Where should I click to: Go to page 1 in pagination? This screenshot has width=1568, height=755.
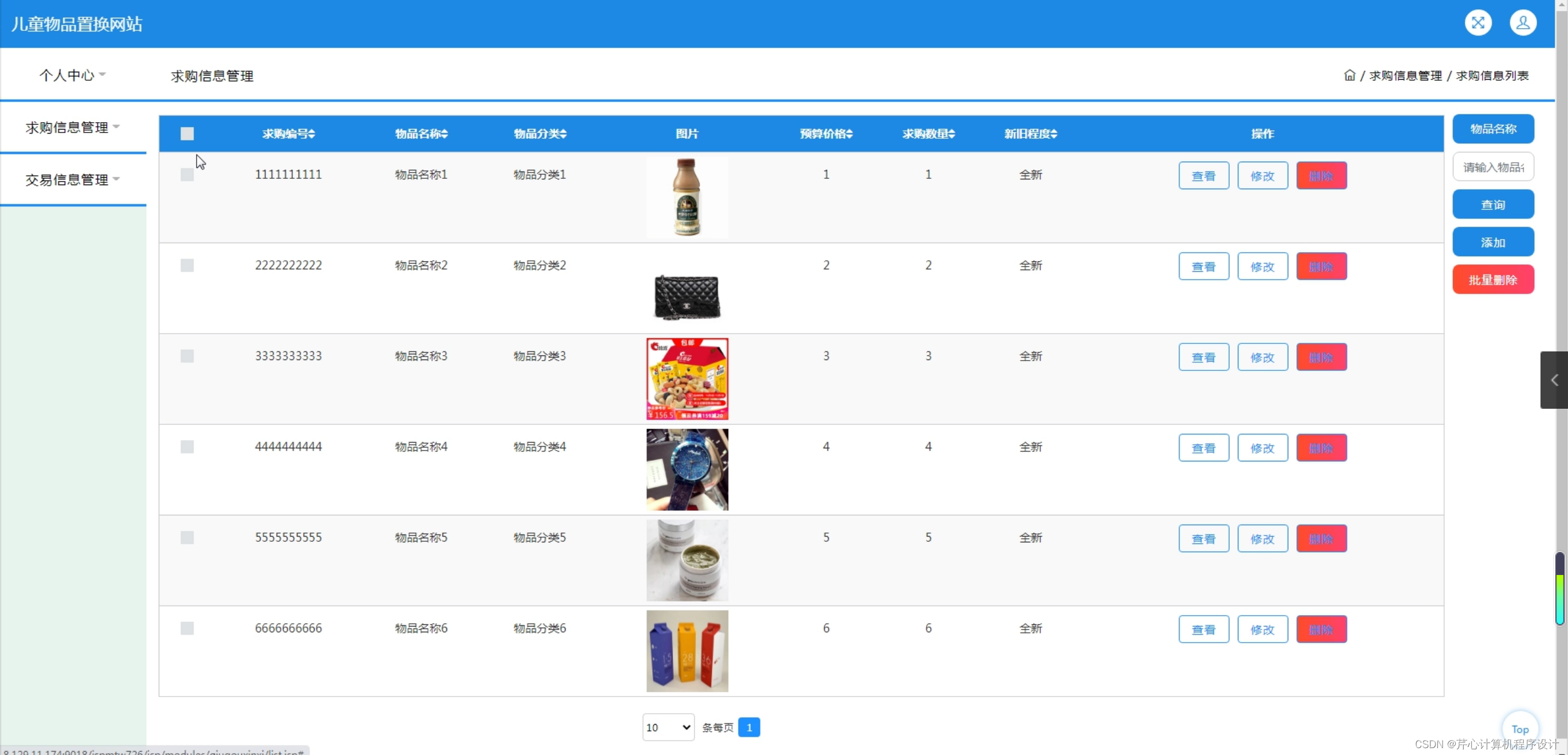748,727
